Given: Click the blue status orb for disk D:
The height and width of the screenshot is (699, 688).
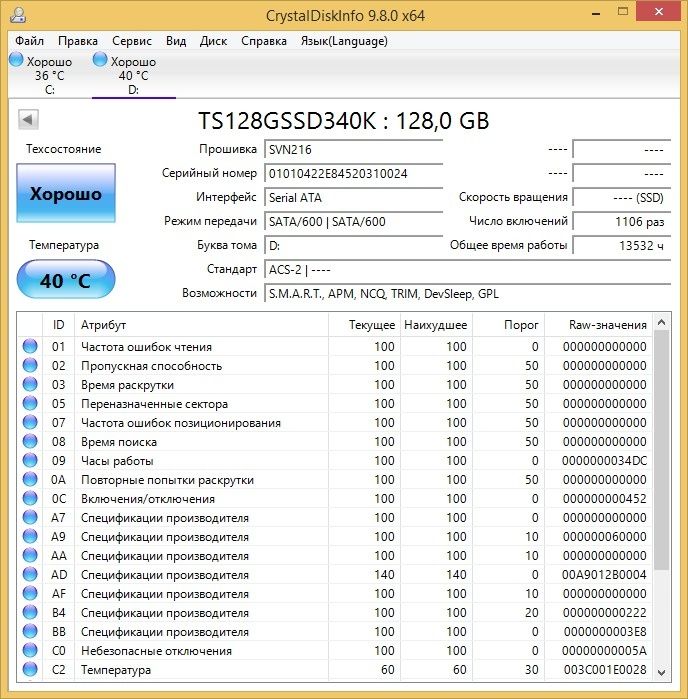Looking at the screenshot, I should coord(100,60).
